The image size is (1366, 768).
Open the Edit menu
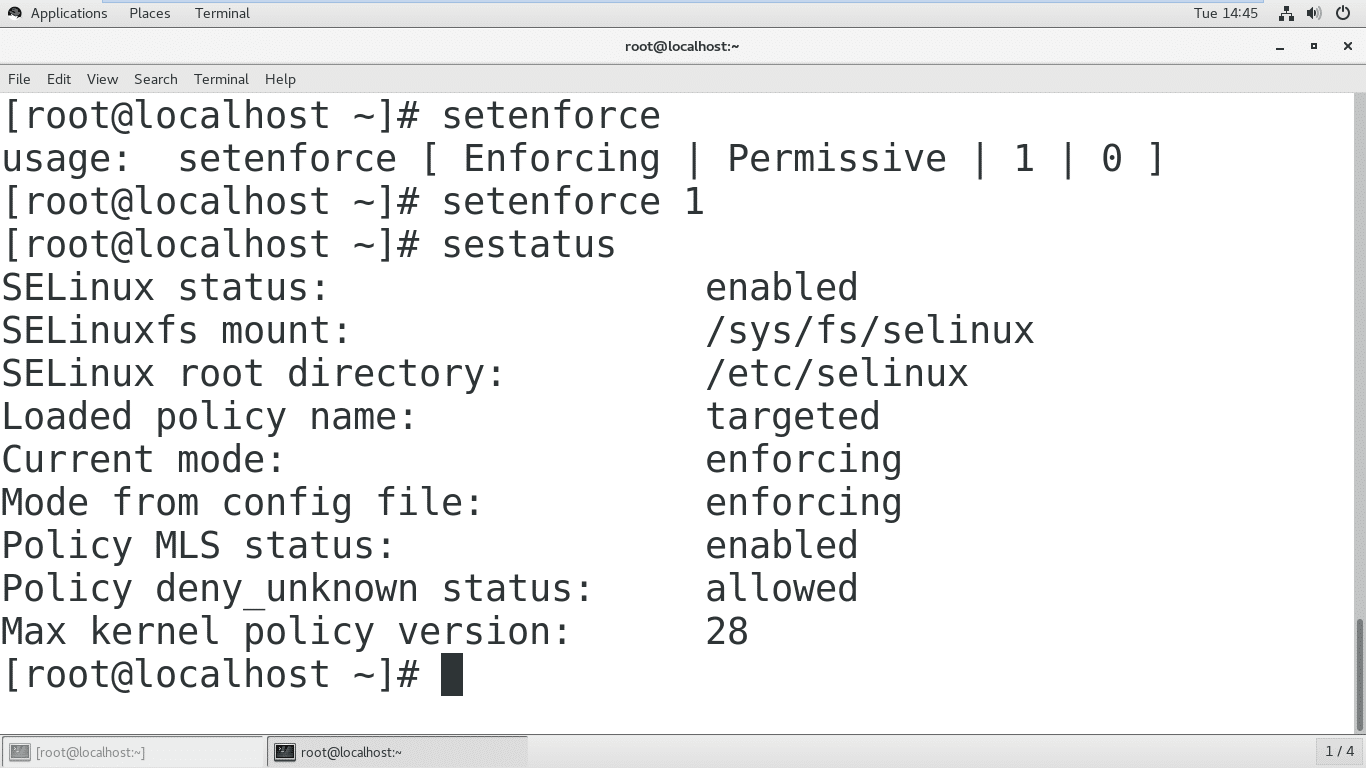59,79
